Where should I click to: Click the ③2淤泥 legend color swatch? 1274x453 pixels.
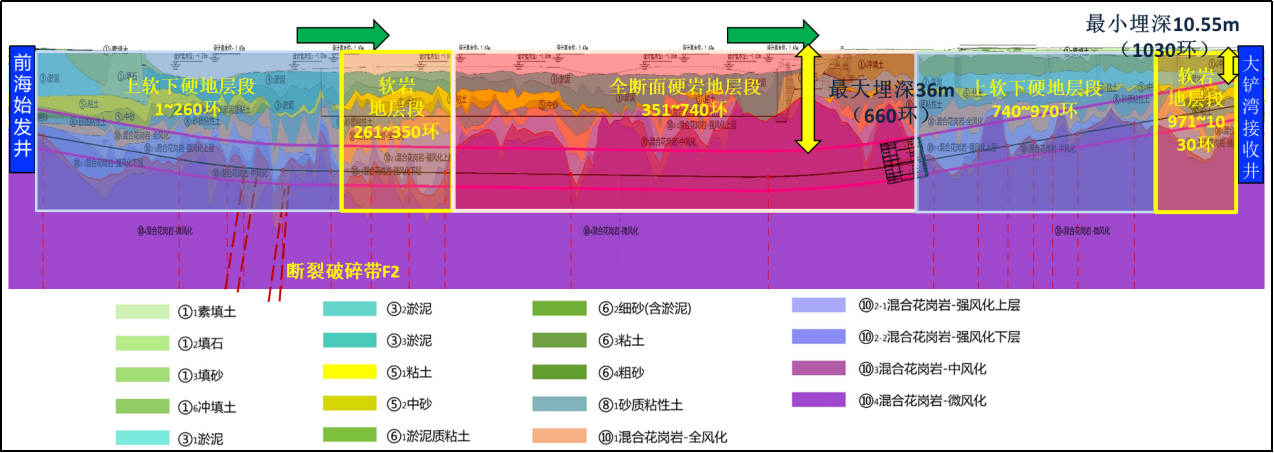pyautogui.click(x=351, y=309)
